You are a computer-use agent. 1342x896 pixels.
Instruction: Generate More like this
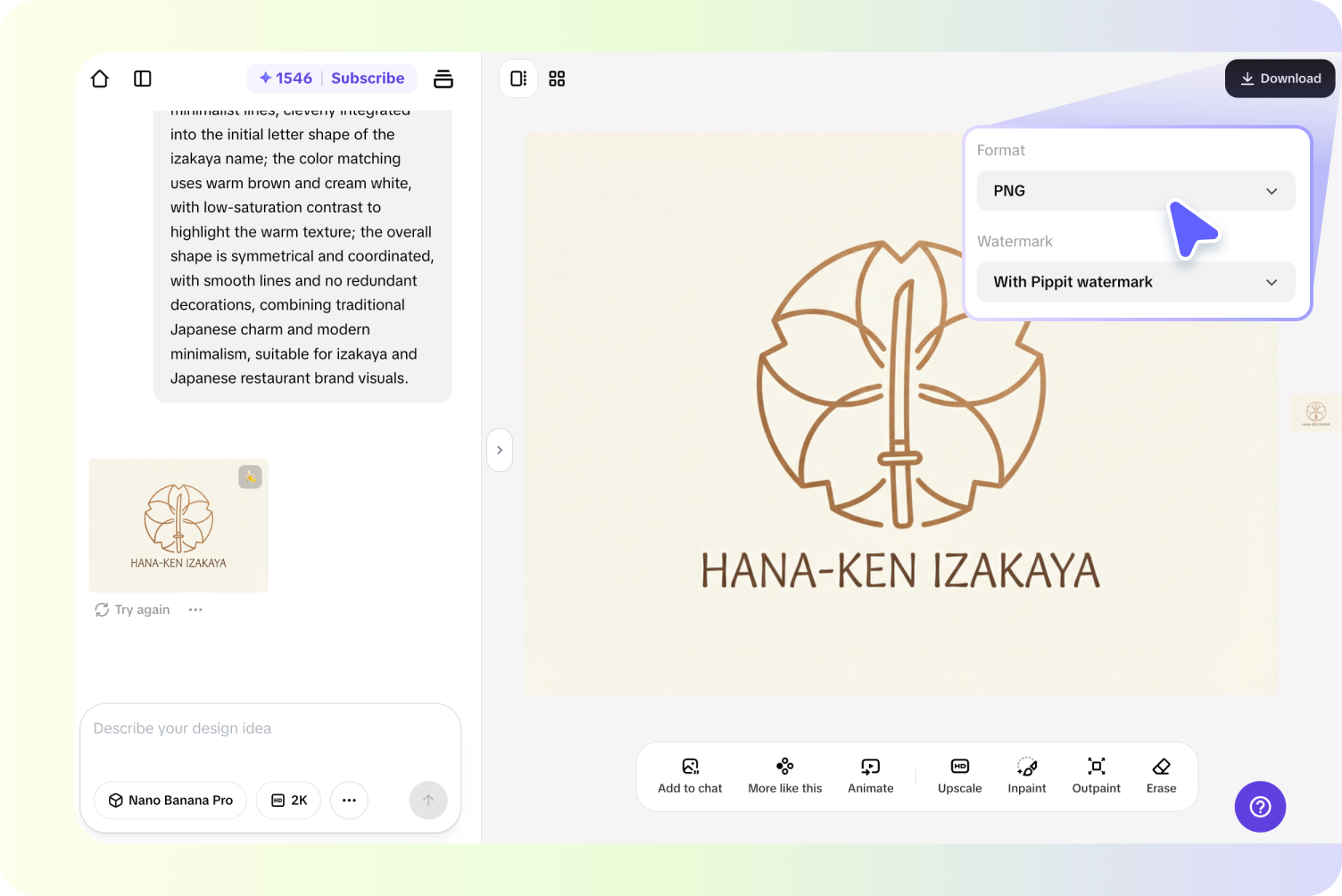pos(785,776)
